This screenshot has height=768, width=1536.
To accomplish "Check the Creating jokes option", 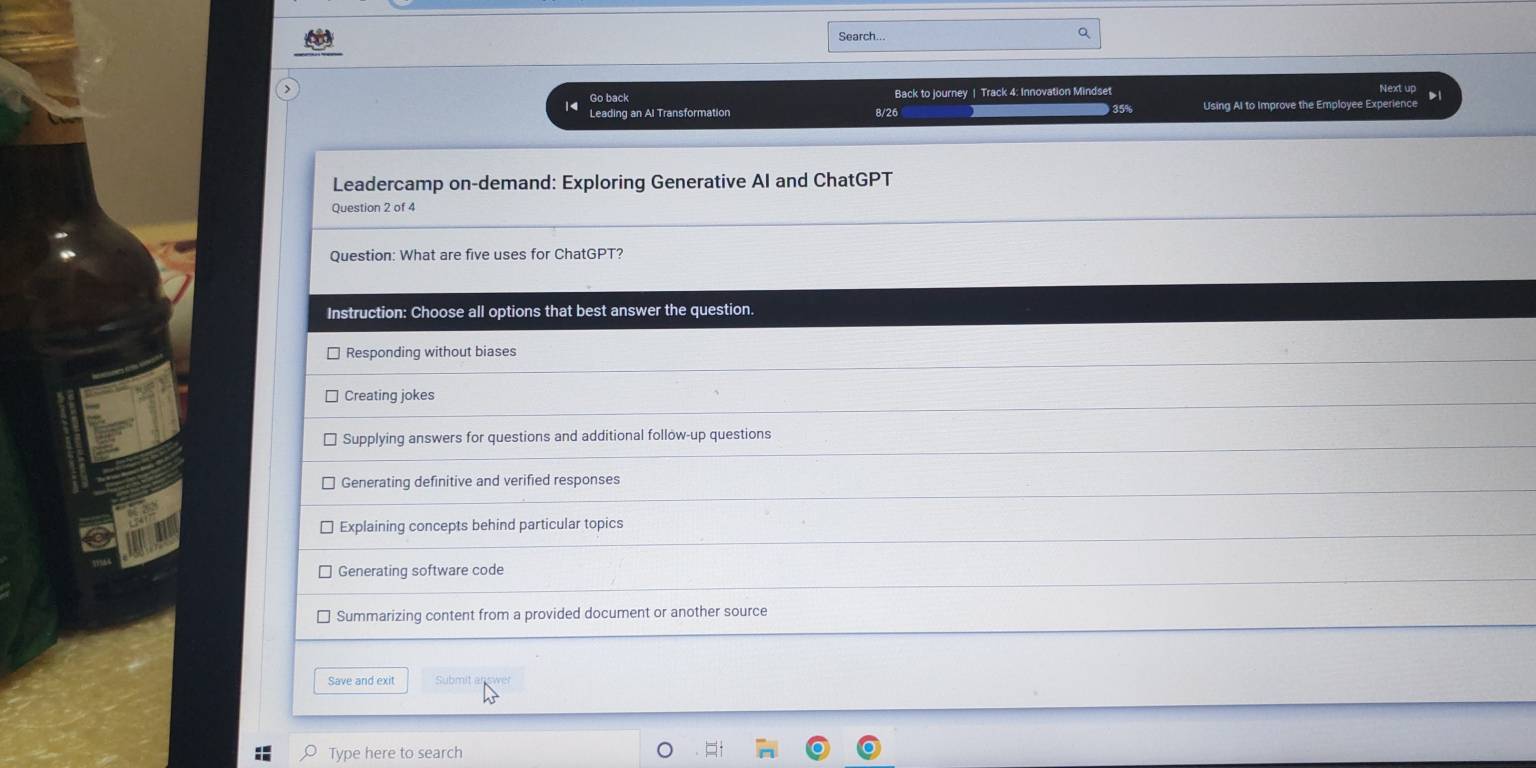I will [331, 396].
